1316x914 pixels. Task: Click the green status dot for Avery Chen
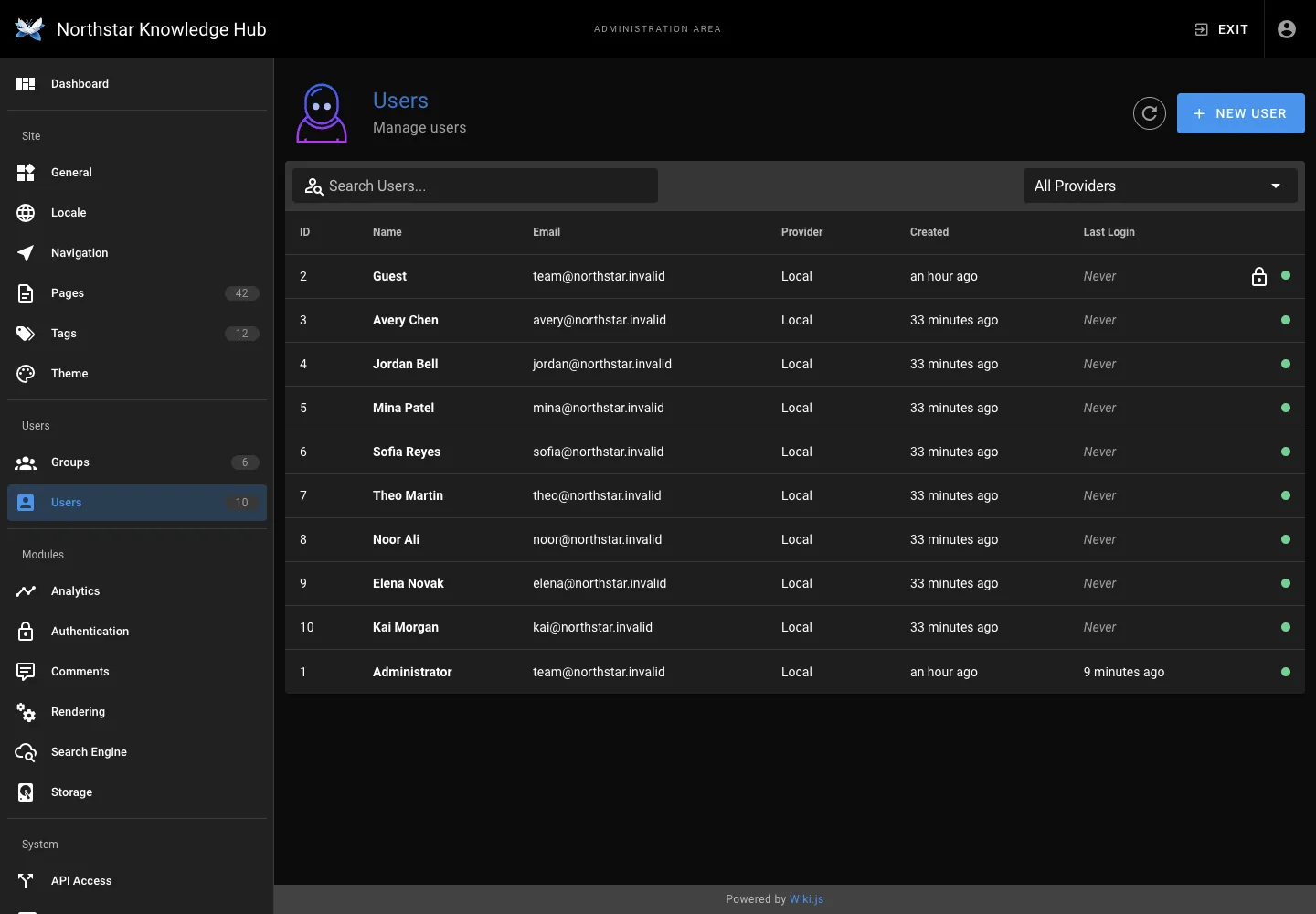[x=1286, y=320]
